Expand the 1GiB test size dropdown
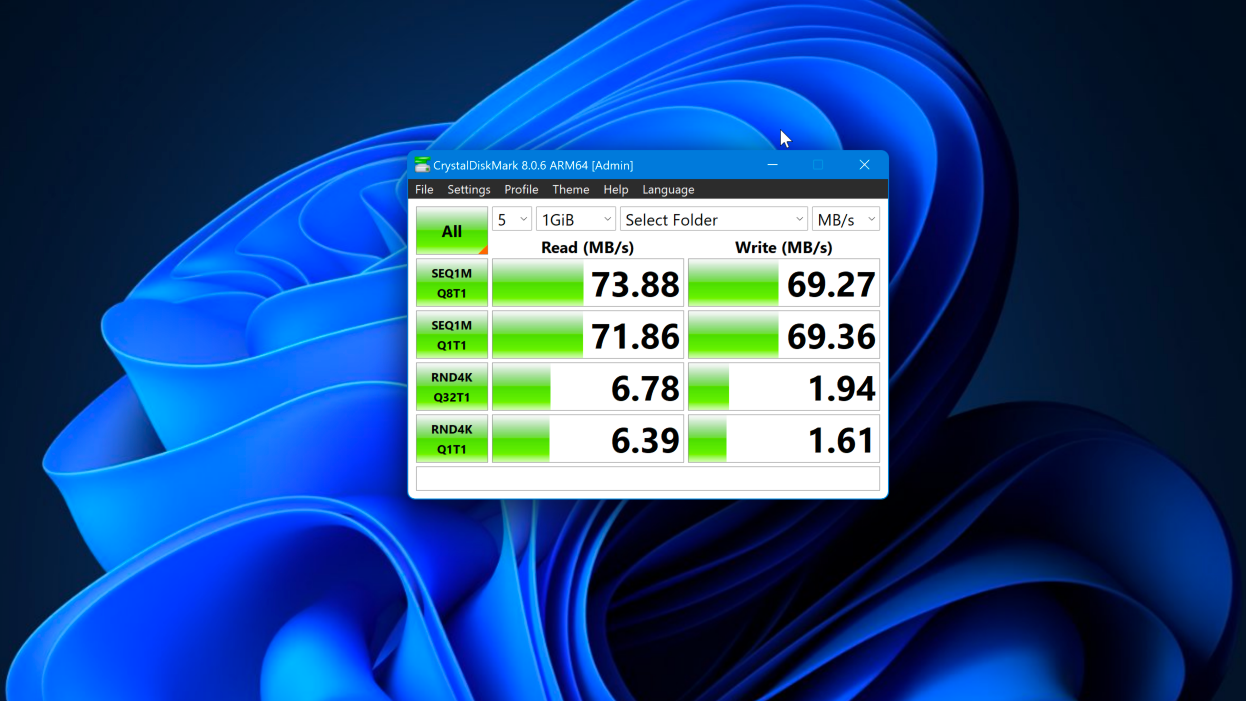 pos(576,220)
